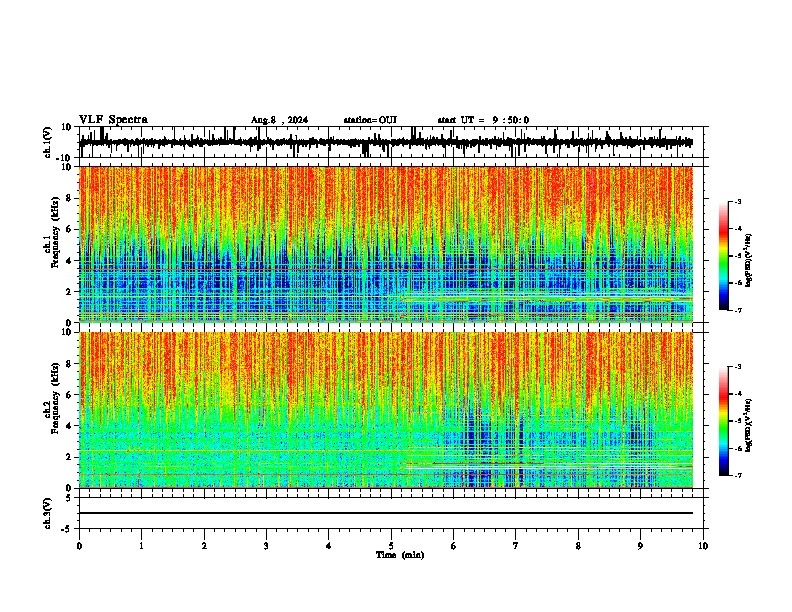Click the ch.1 spectrogram "6" kHz tick label
The height and width of the screenshot is (612, 792).
click(x=70, y=230)
